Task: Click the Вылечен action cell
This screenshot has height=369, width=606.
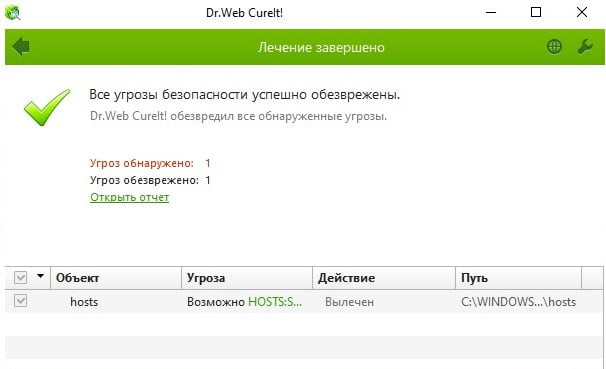Action: point(349,302)
